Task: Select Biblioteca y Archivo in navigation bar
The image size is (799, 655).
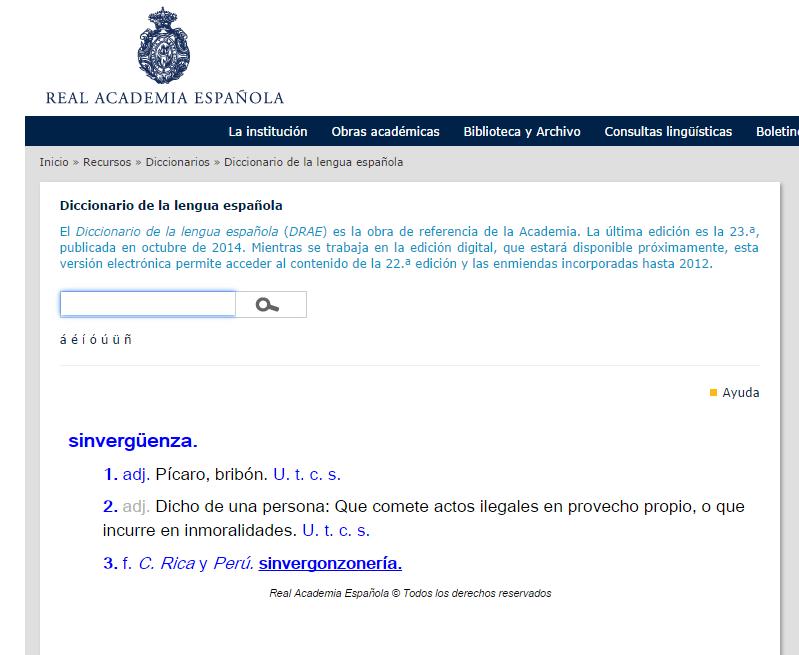Action: tap(521, 132)
